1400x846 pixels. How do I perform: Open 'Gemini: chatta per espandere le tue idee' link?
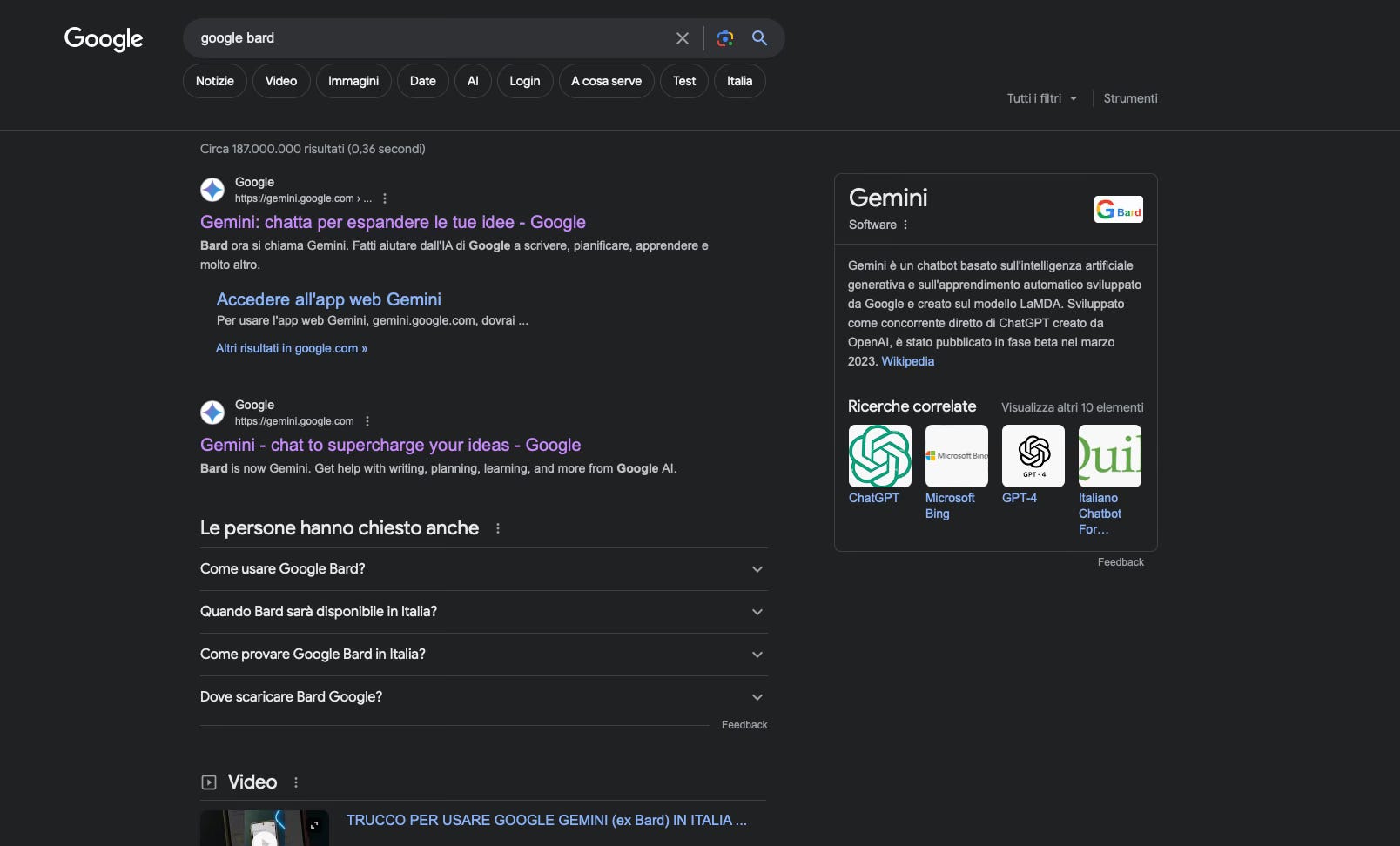[x=393, y=222]
